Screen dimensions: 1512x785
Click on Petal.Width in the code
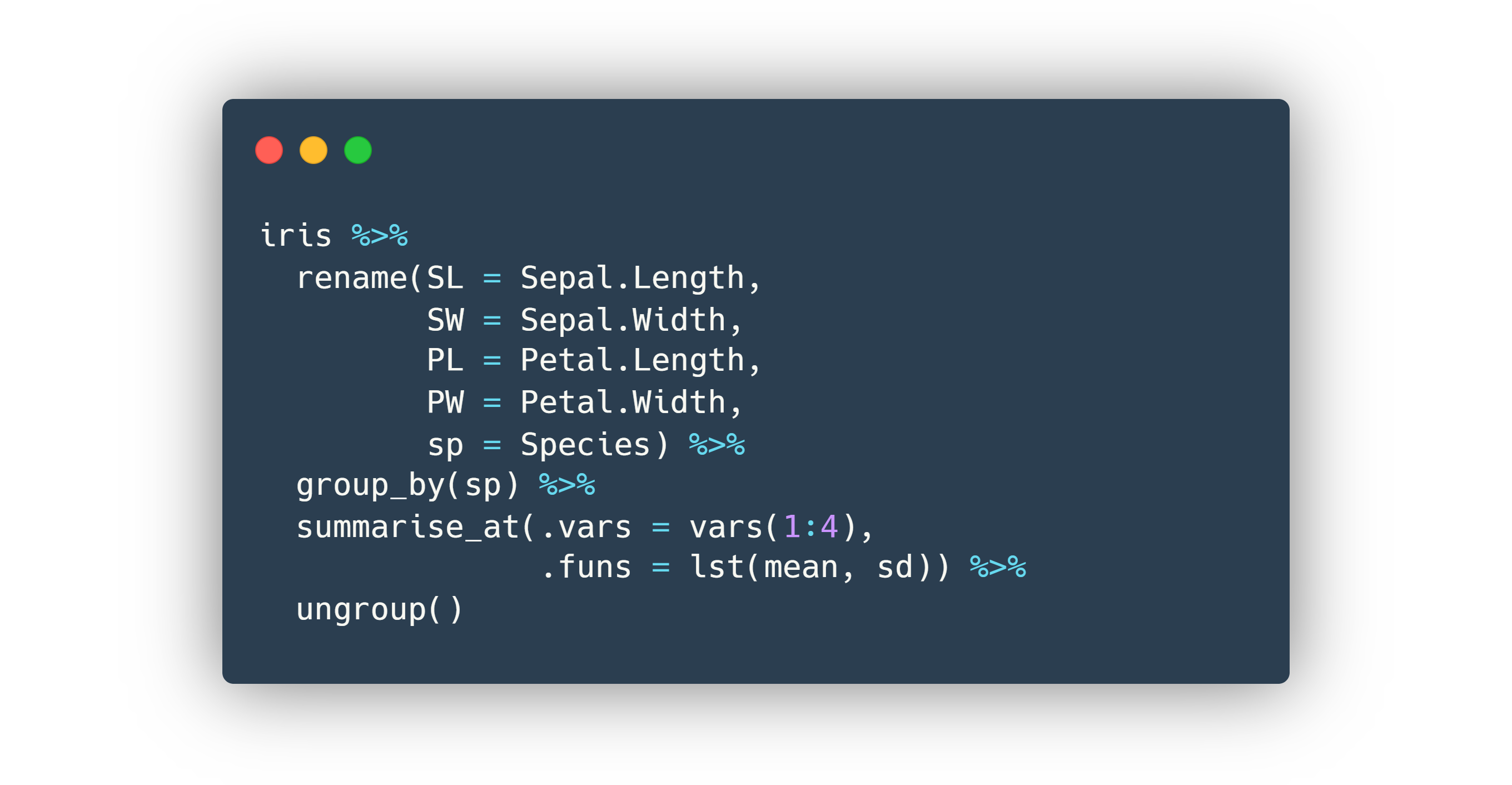pyautogui.click(x=623, y=403)
